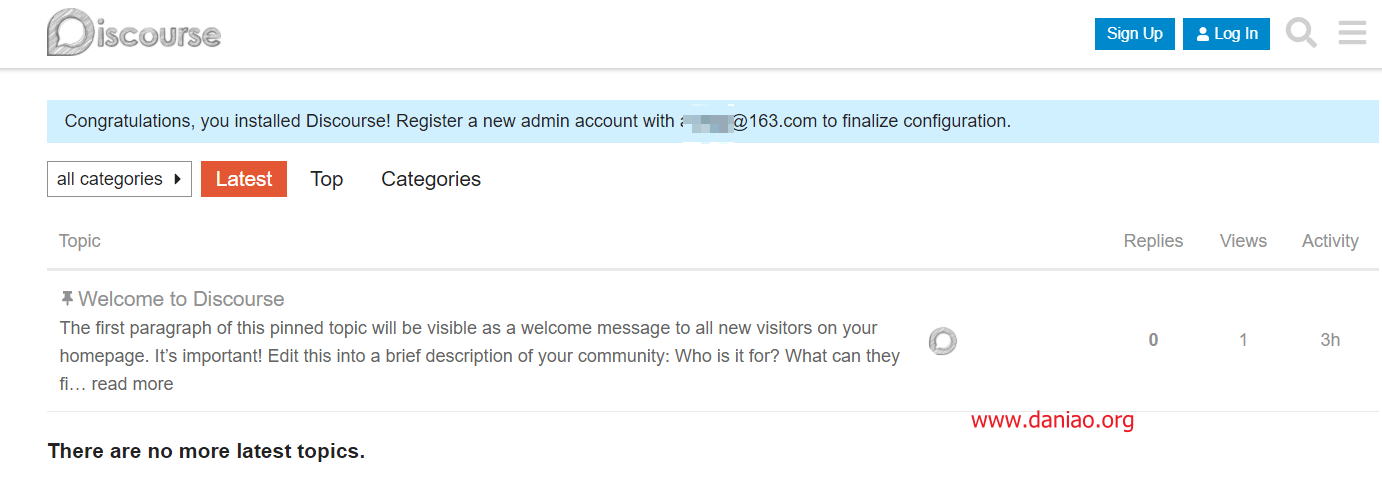Click the Topic column header
The image size is (1382, 494).
(80, 241)
